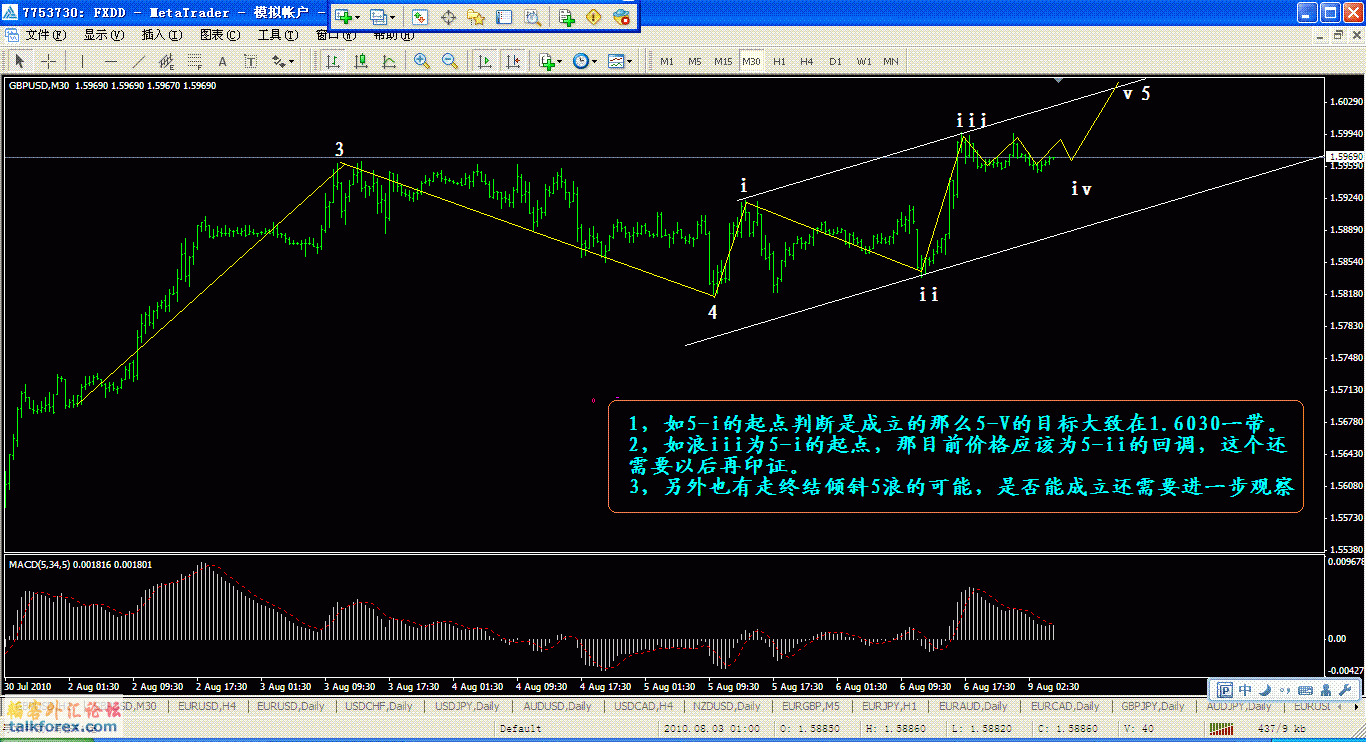The image size is (1366, 742).
Task: Switch to USDCAD,H4 chart tab
Action: [643, 706]
